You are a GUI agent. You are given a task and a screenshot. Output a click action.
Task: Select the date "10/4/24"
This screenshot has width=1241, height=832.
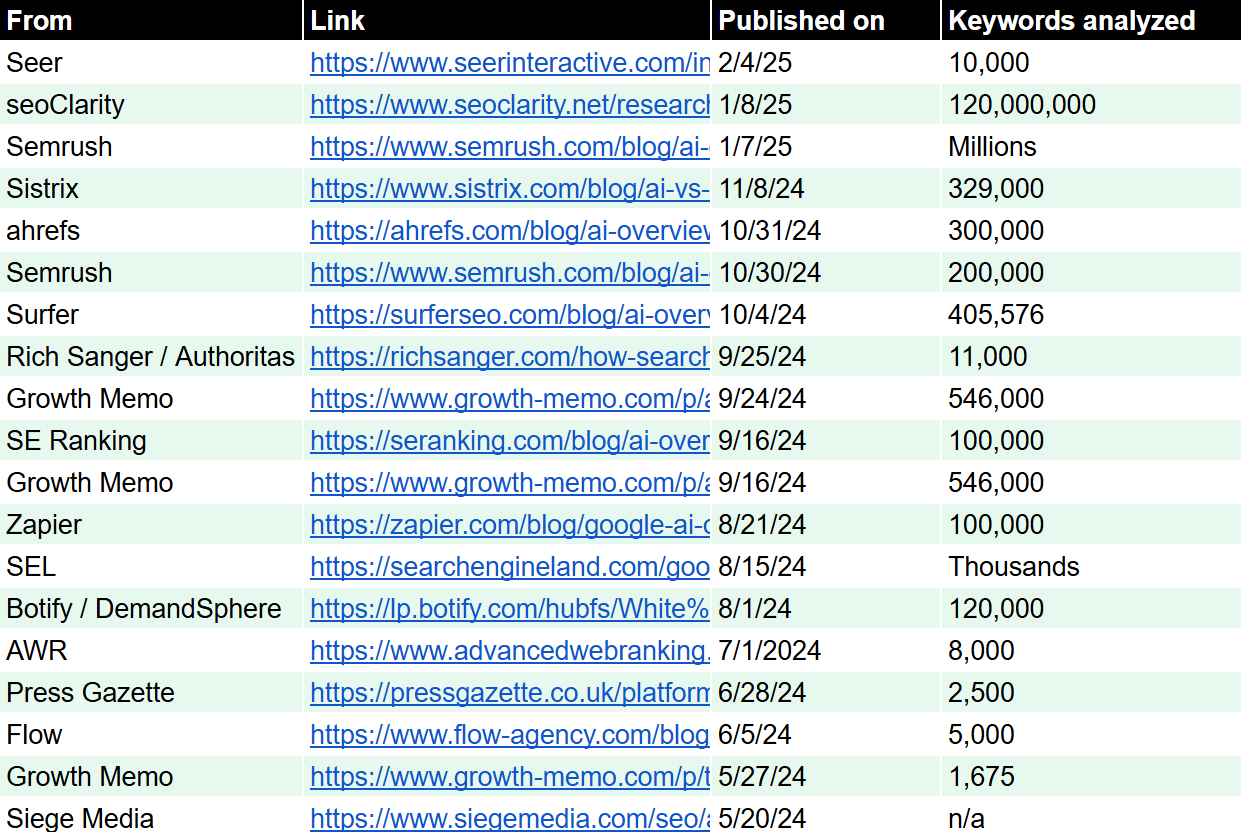click(x=762, y=315)
